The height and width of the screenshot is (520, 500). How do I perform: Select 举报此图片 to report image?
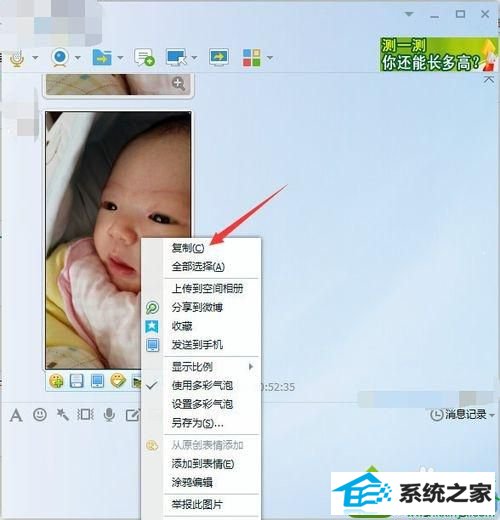coord(197,504)
